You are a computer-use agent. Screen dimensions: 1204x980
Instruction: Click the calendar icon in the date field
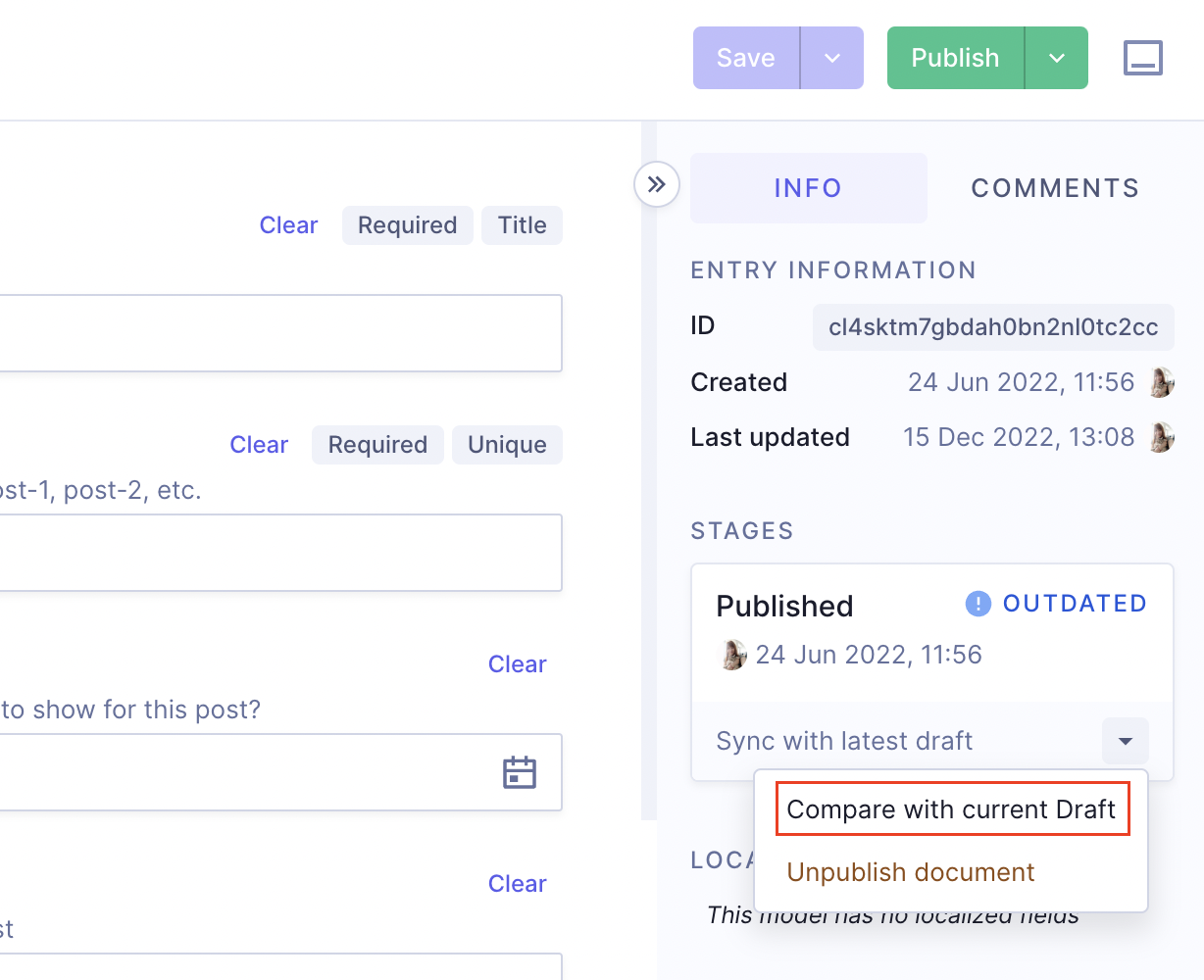click(x=520, y=772)
